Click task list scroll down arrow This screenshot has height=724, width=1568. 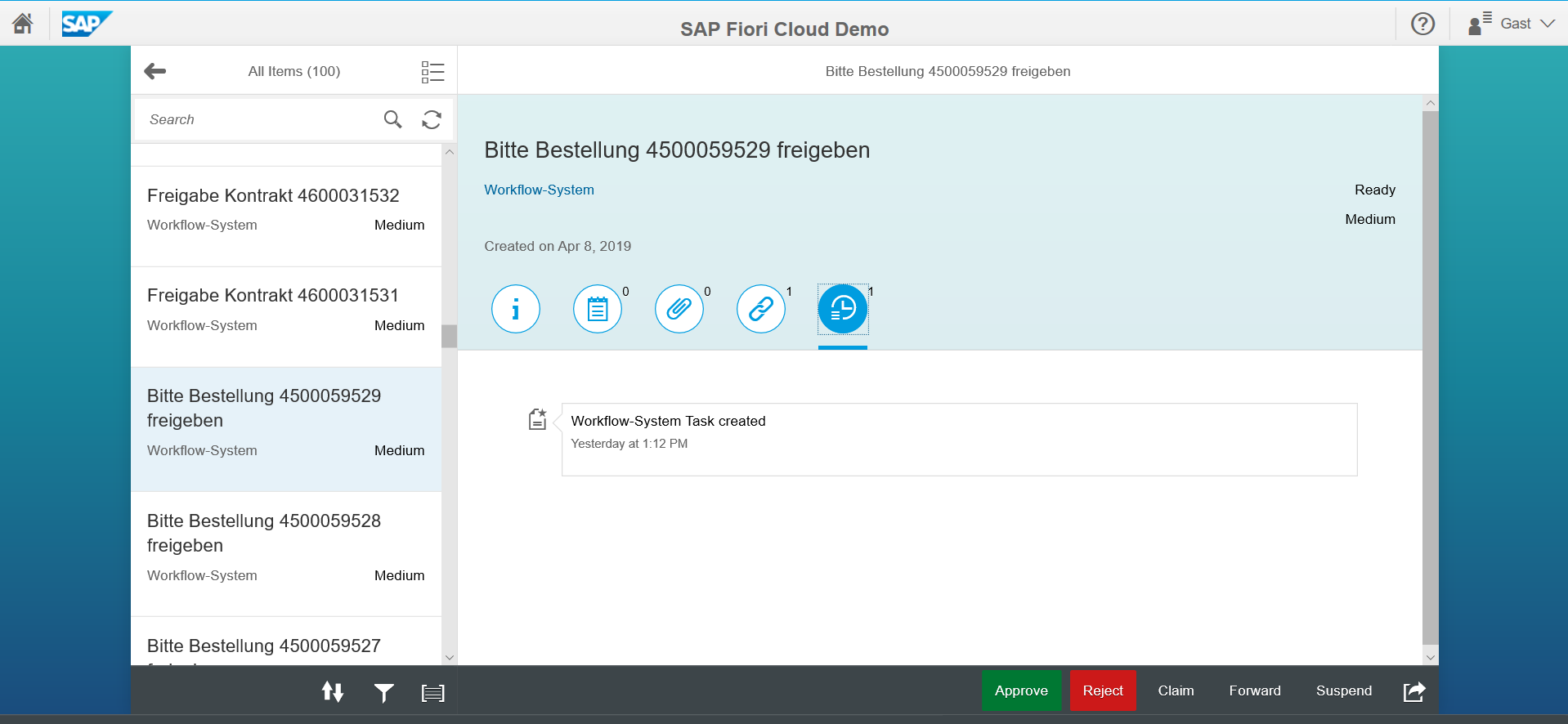coord(449,657)
